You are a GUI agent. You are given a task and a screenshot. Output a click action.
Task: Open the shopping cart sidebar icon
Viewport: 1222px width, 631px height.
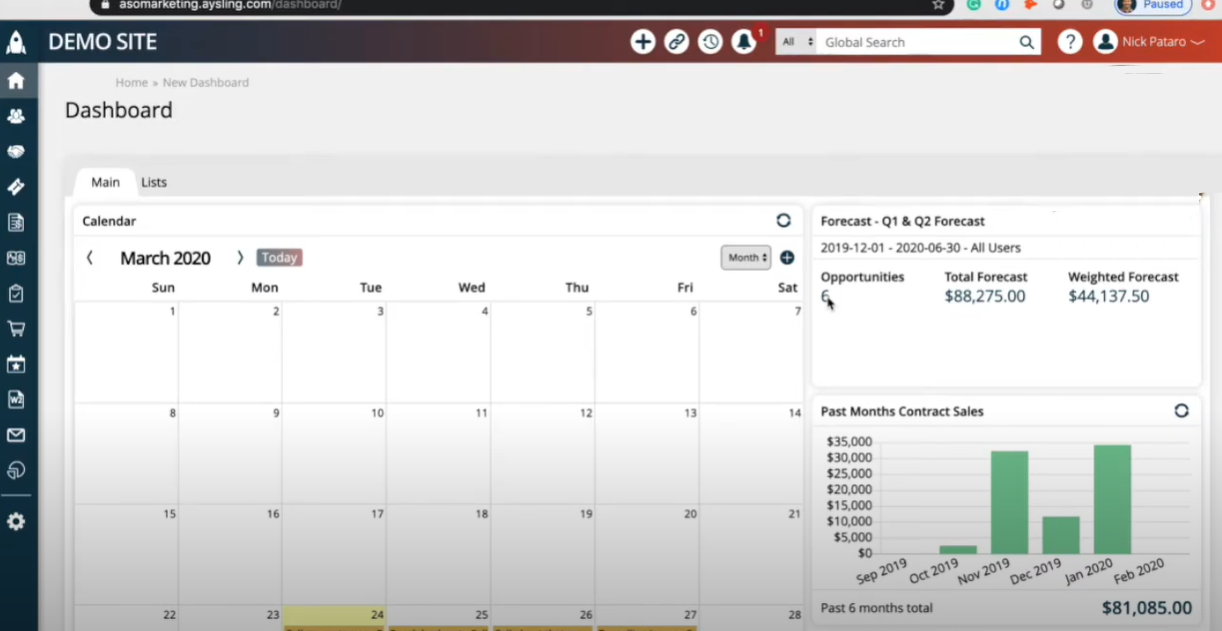point(16,328)
